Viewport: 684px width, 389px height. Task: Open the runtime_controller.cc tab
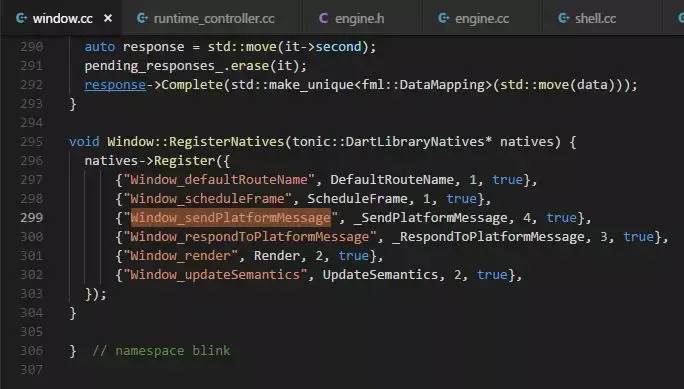[x=212, y=18]
